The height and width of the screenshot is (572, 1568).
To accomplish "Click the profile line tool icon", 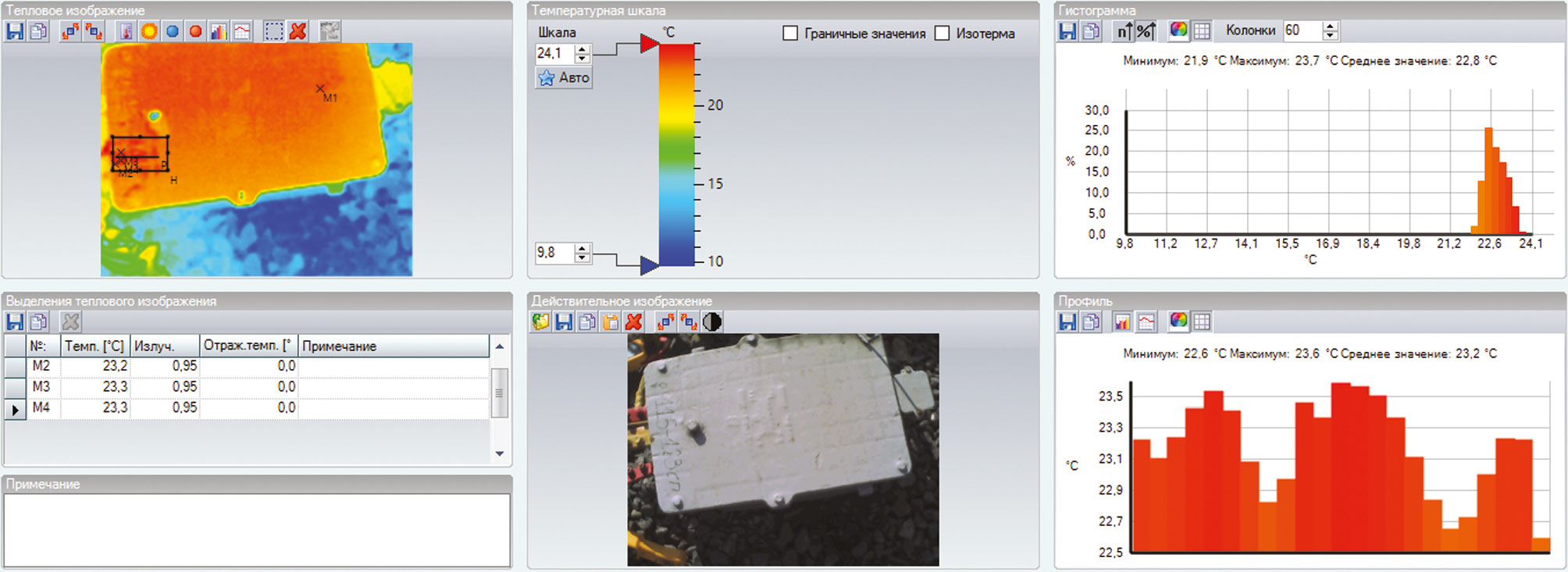I will [242, 32].
